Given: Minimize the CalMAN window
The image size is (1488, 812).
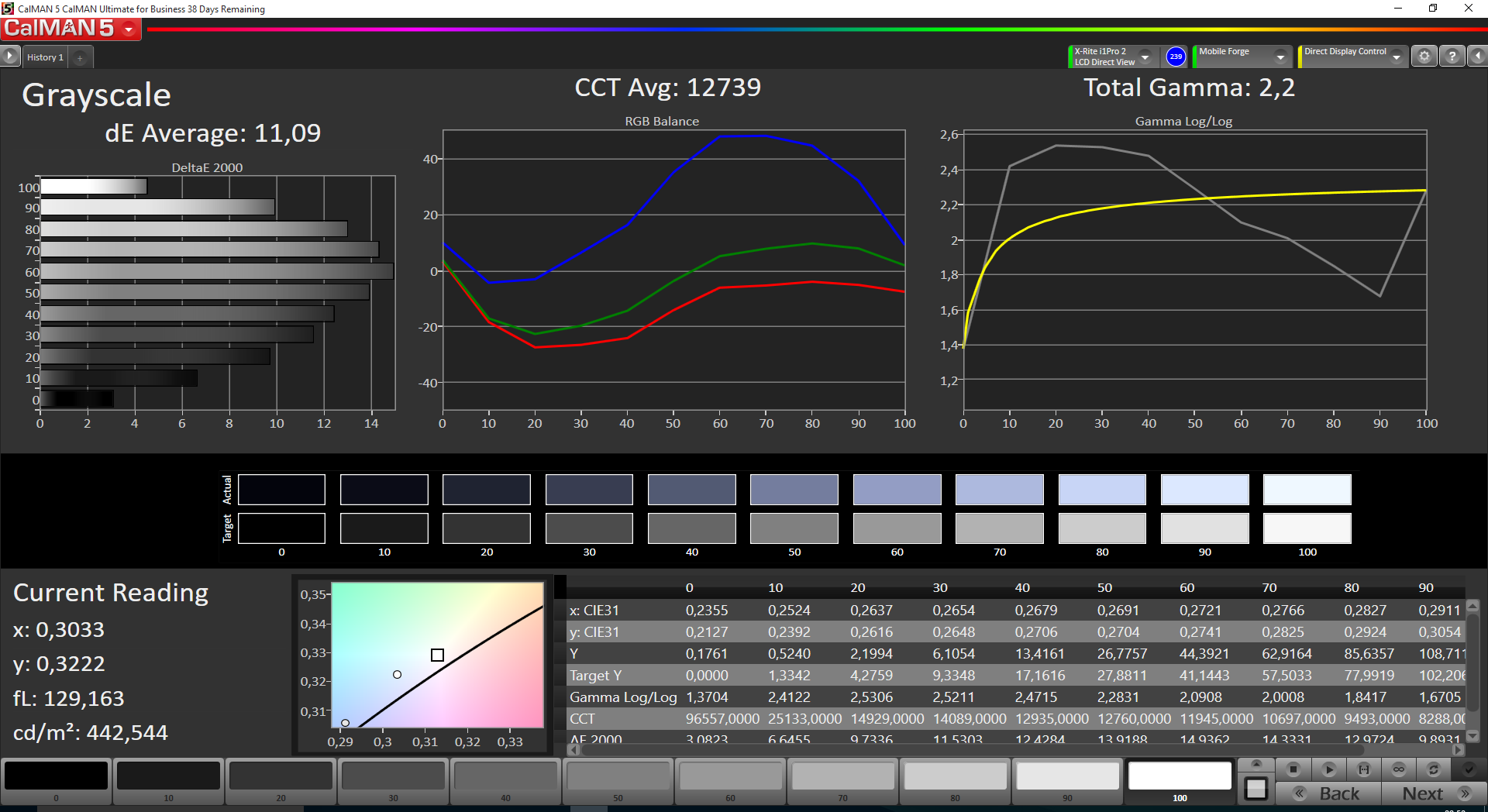Looking at the screenshot, I should (1398, 9).
